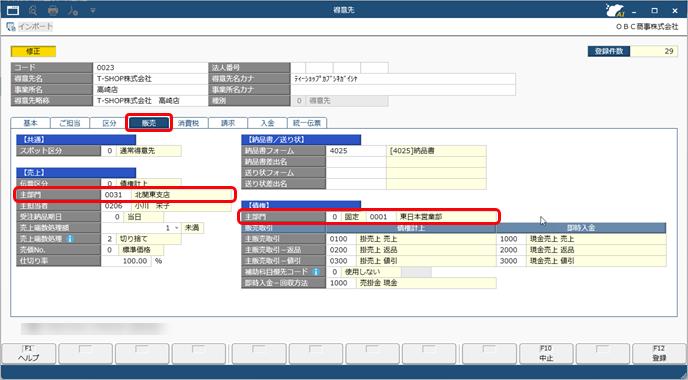Click 主販売取引-返品 code 0200

(x=341, y=250)
